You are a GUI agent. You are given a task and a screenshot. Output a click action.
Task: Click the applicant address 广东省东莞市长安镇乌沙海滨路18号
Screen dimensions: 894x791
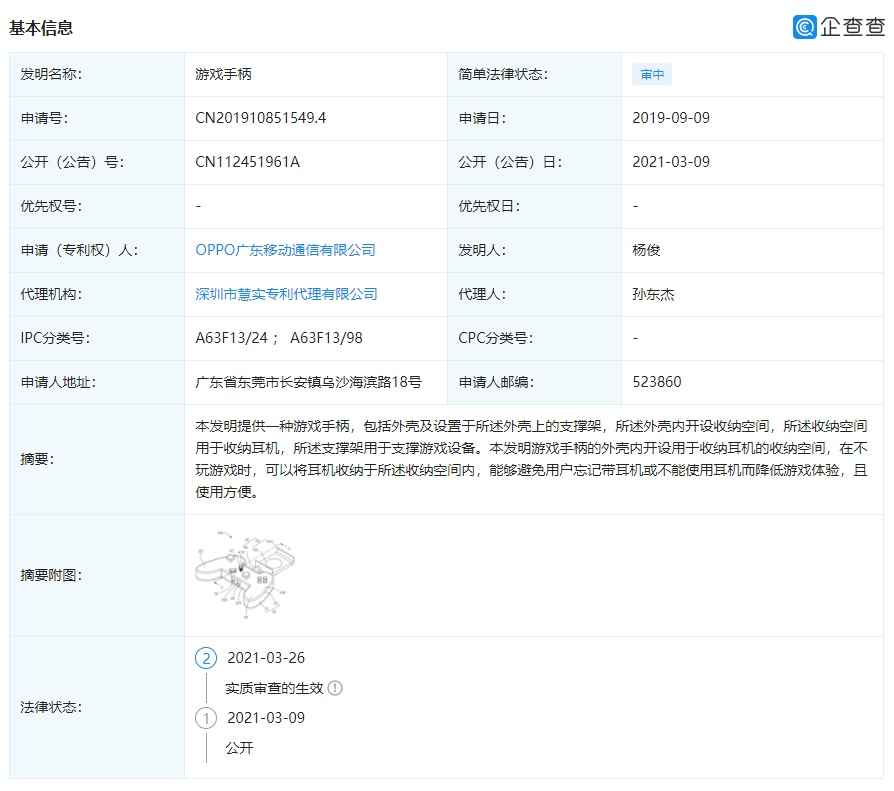(x=308, y=382)
